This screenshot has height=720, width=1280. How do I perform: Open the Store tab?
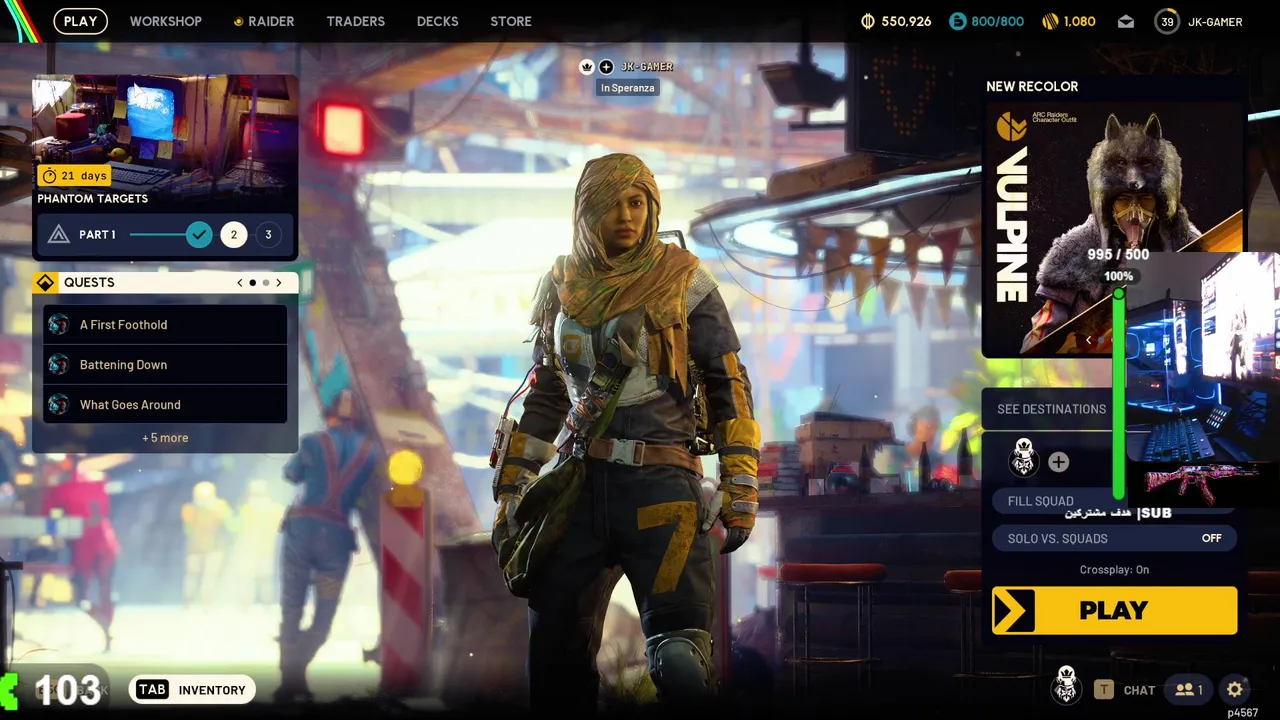point(511,21)
